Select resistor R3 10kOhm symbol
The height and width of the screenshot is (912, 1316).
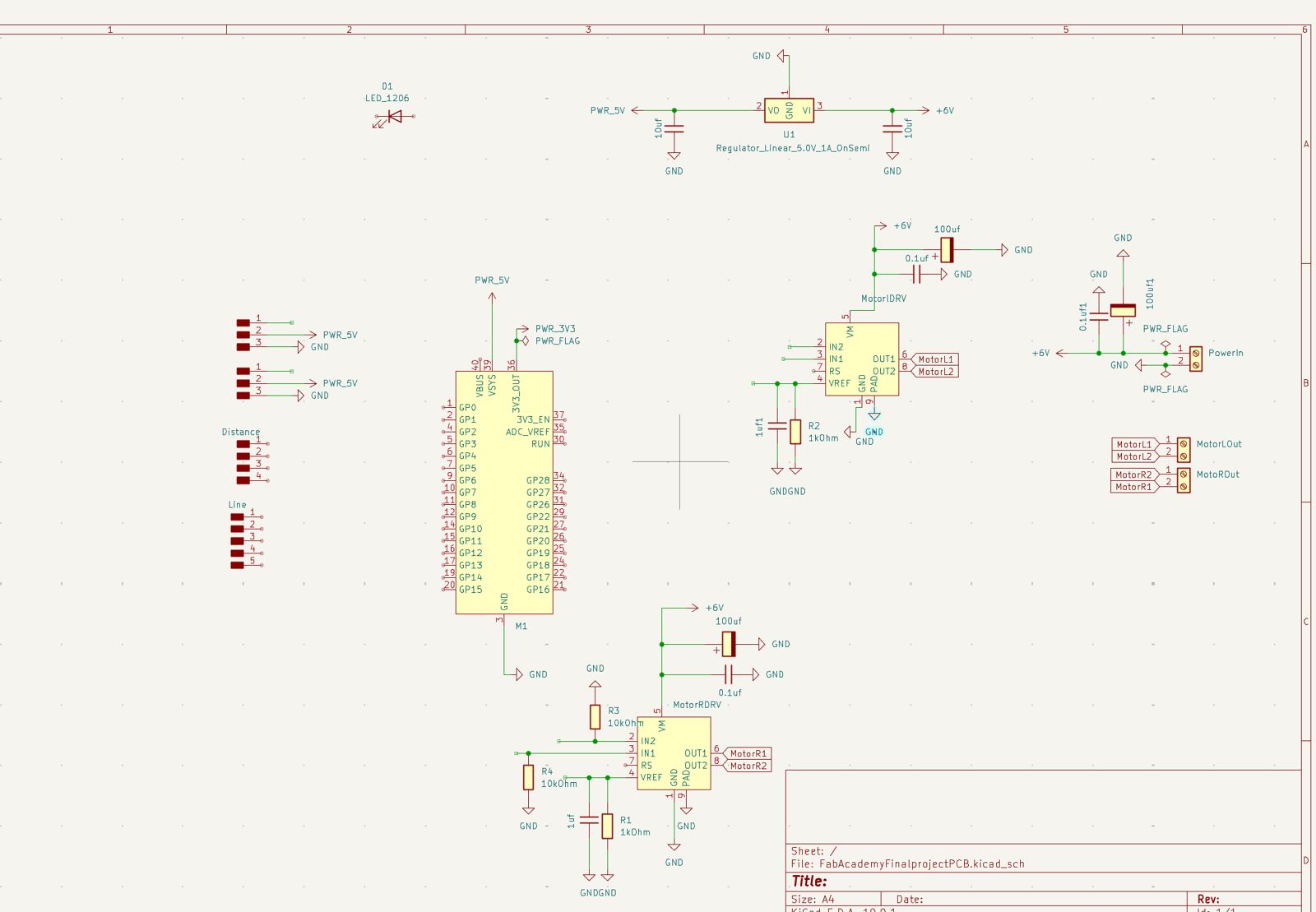595,716
